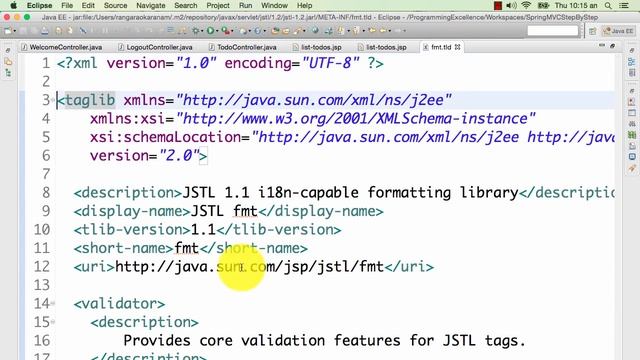Viewport: 640px width, 360px height.
Task: Switch to the Java EE perspective
Action: pos(618,31)
